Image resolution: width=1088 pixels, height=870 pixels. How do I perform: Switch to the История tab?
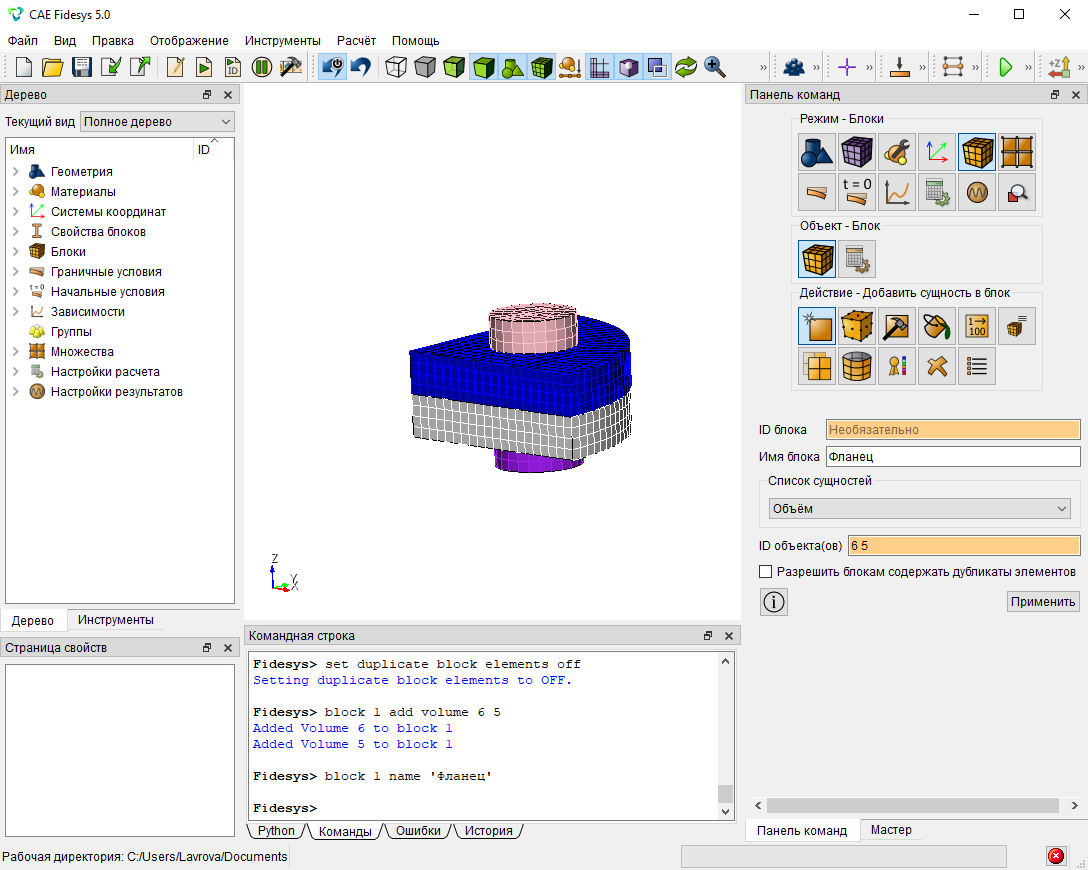pyautogui.click(x=488, y=830)
